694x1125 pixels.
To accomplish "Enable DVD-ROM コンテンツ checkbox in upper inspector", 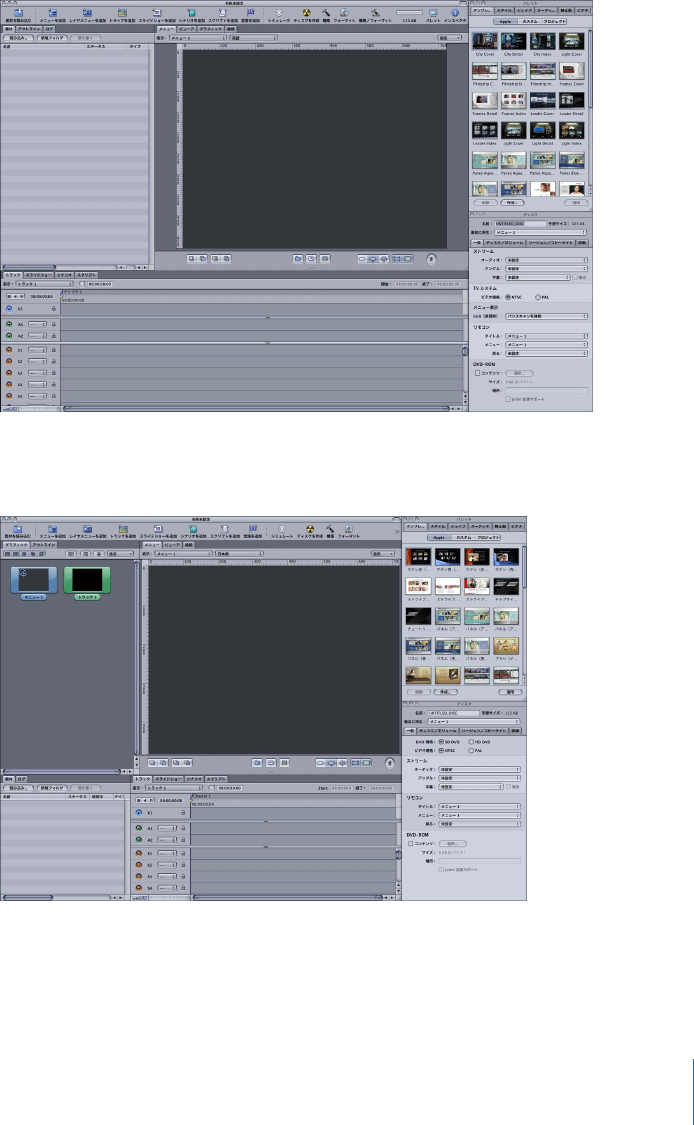I will tap(477, 373).
